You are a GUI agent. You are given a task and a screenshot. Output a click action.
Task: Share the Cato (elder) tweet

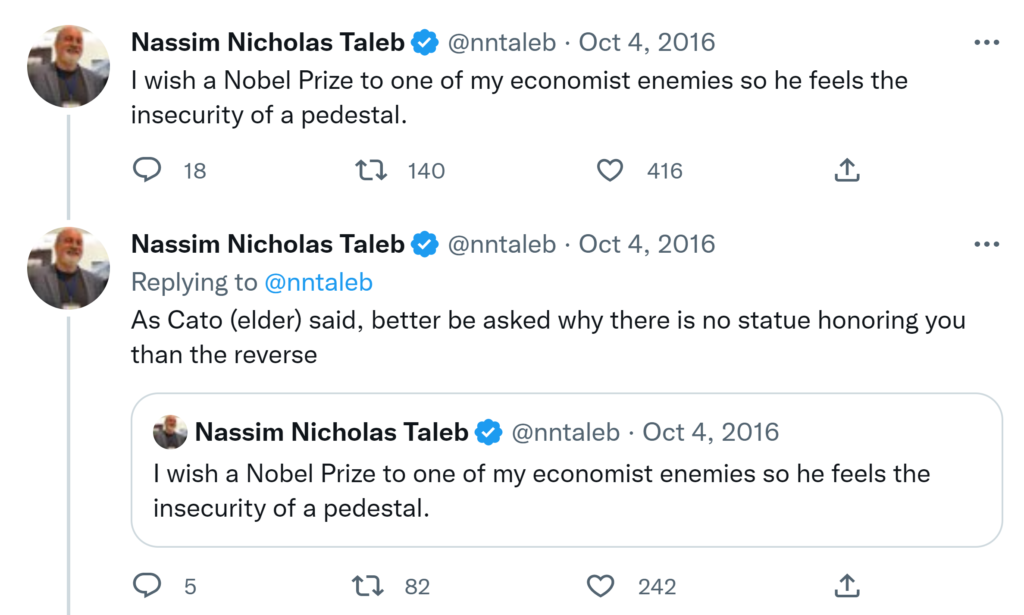point(846,585)
